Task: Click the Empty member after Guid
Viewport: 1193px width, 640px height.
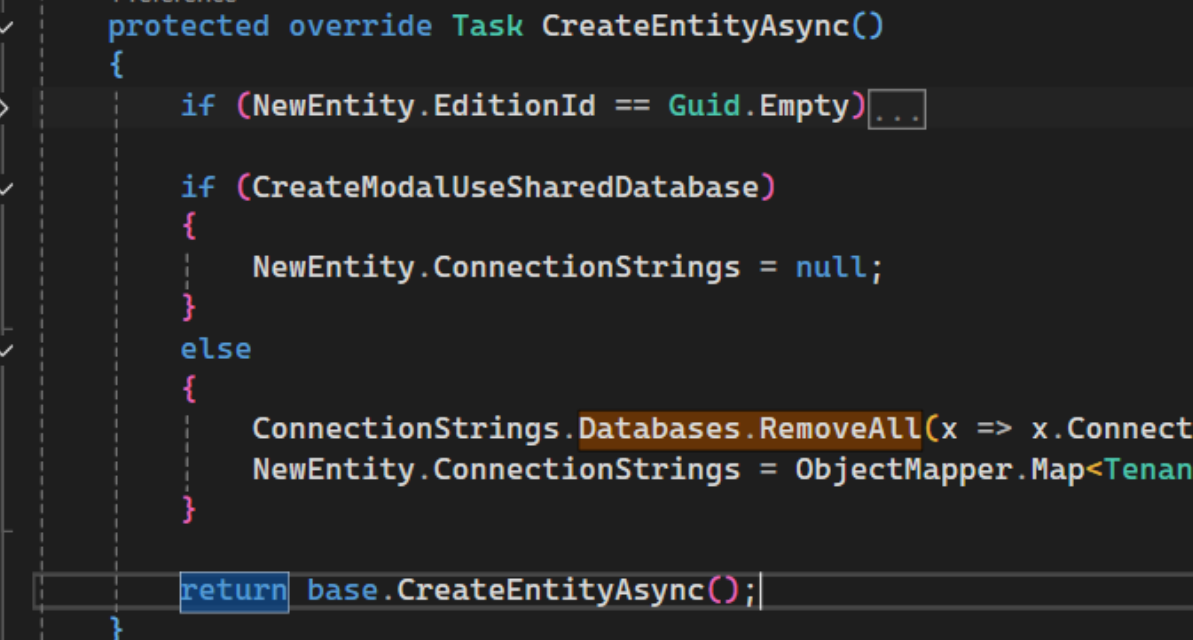Action: click(x=804, y=106)
